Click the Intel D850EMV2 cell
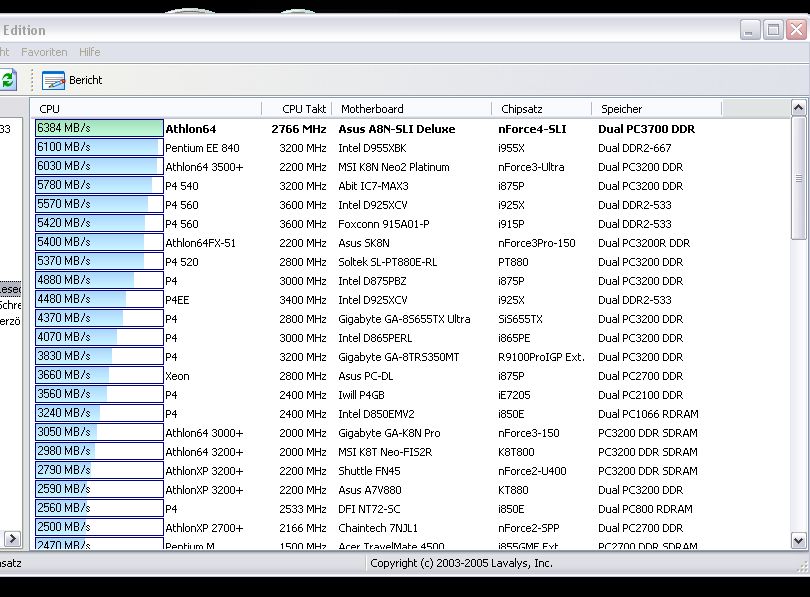The image size is (810, 597). click(x=376, y=414)
